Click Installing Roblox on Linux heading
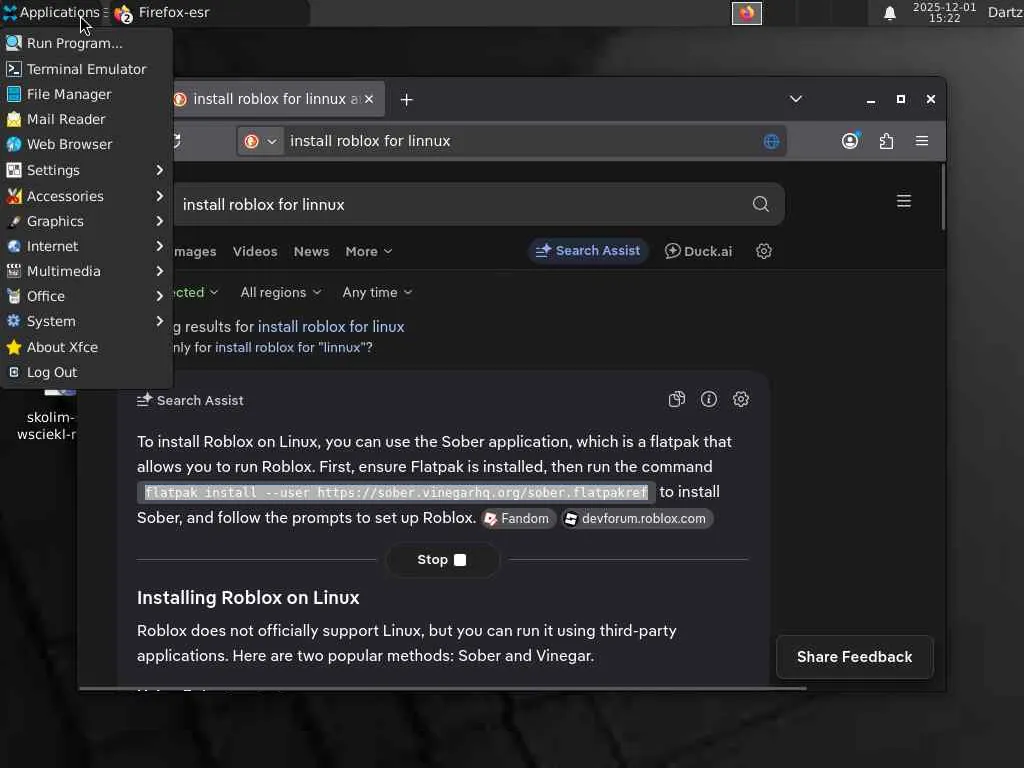The image size is (1024, 768). click(248, 598)
